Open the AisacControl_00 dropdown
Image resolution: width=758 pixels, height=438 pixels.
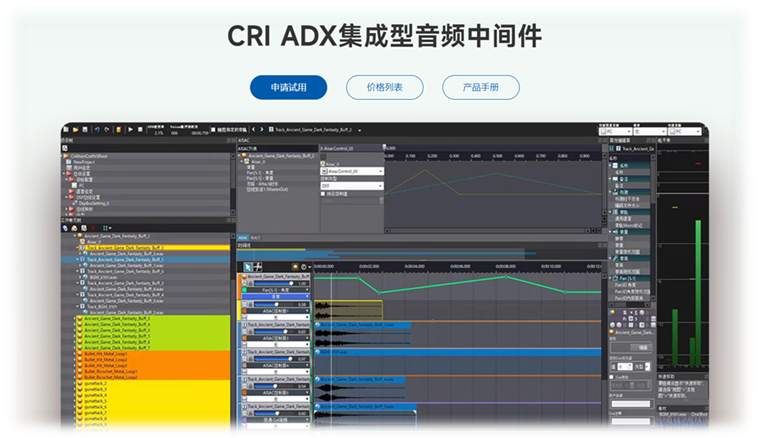coord(352,171)
